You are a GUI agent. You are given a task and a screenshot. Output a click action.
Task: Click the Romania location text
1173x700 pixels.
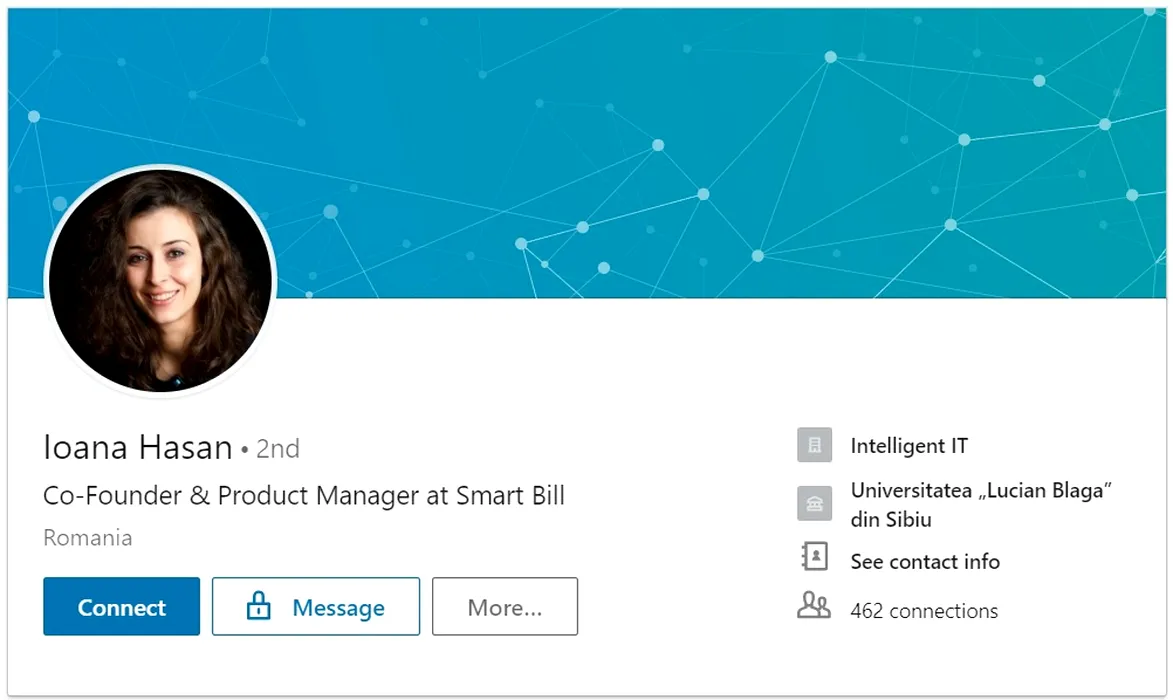88,538
